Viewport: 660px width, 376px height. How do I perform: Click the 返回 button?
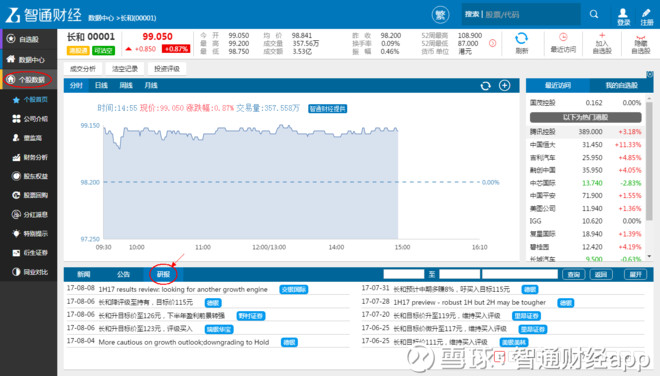pos(601,275)
